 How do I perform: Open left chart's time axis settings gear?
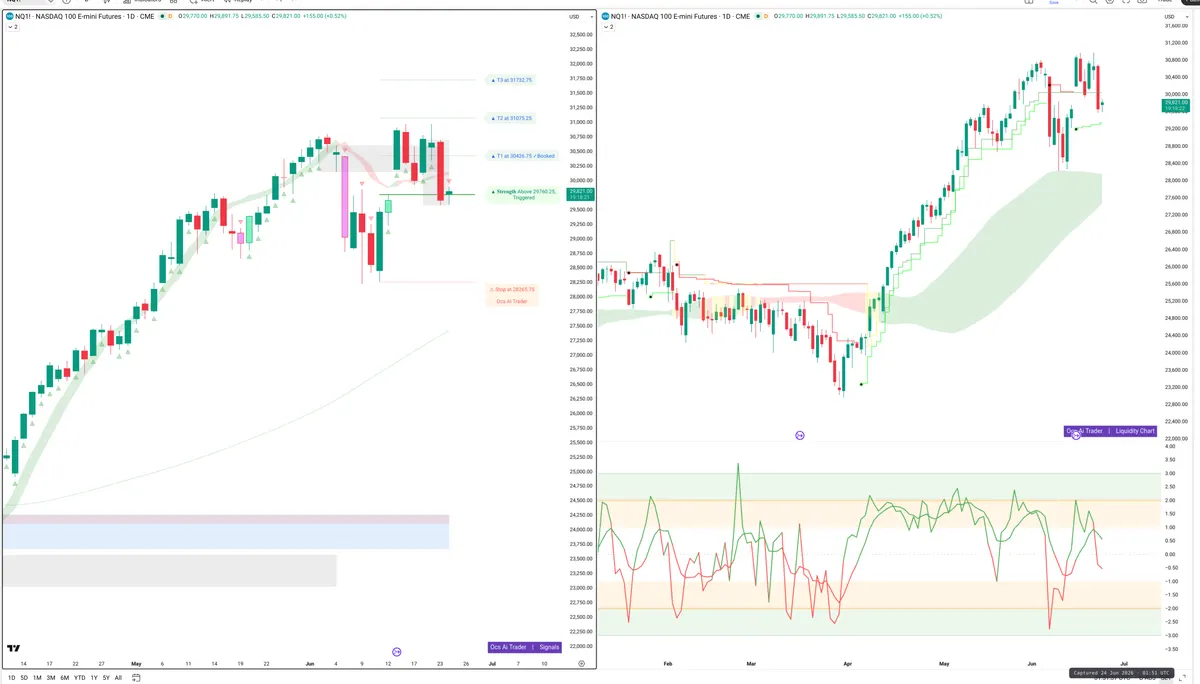[582, 664]
